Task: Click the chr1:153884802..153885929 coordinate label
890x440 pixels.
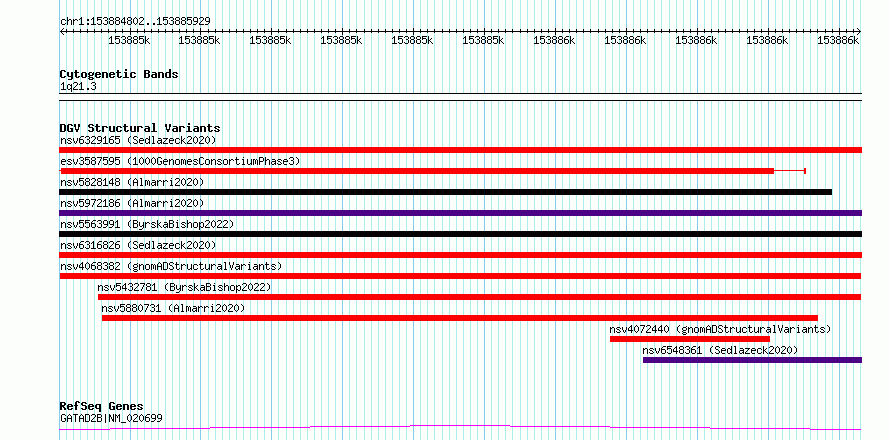Action: click(x=135, y=21)
